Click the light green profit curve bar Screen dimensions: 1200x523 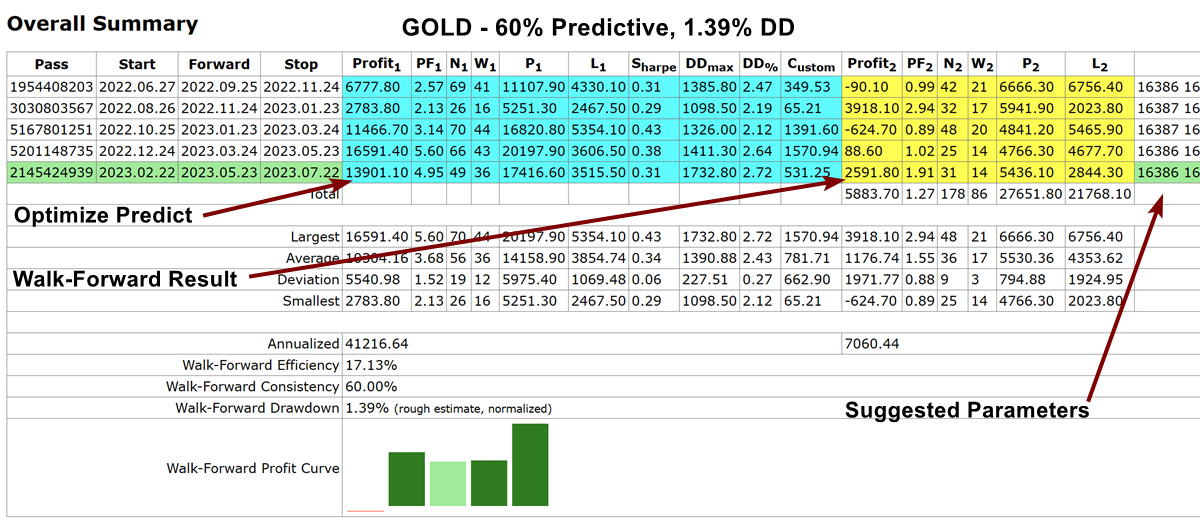click(x=448, y=484)
